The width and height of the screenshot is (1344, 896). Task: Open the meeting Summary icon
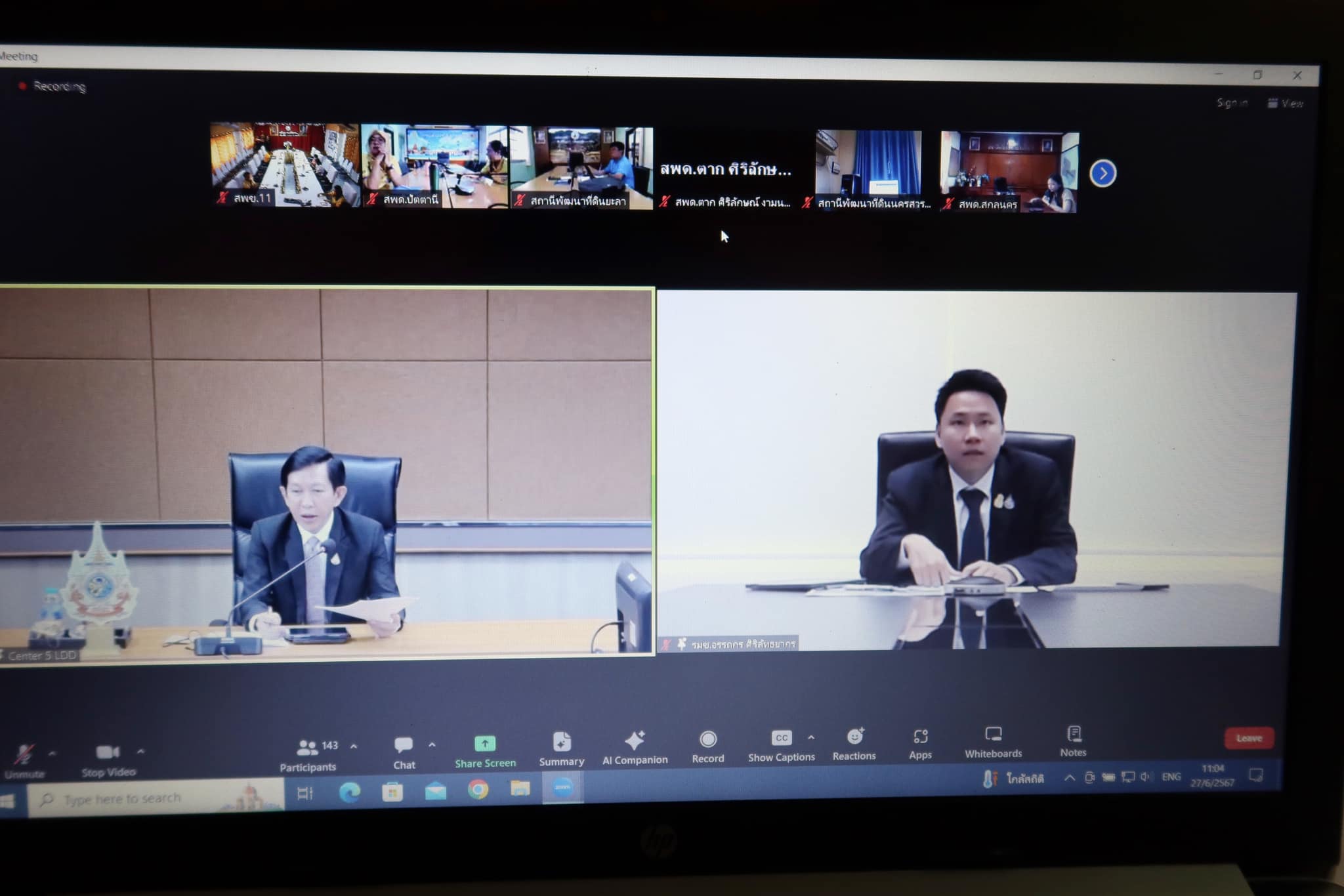[562, 743]
